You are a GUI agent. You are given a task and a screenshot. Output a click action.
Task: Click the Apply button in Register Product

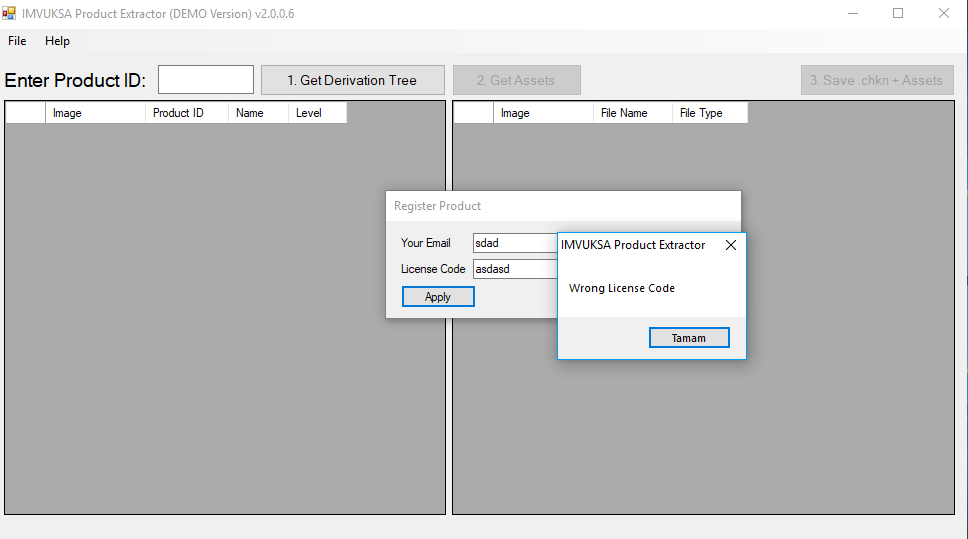tap(438, 296)
